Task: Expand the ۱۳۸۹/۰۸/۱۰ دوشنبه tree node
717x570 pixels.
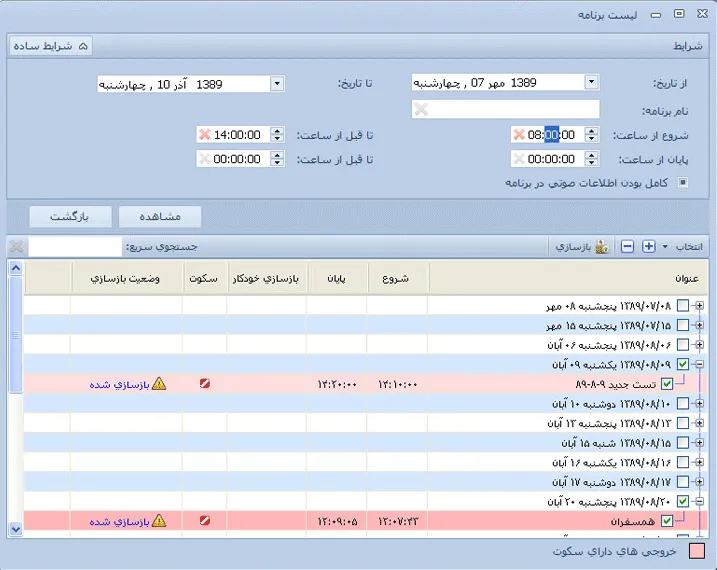Action: click(699, 404)
